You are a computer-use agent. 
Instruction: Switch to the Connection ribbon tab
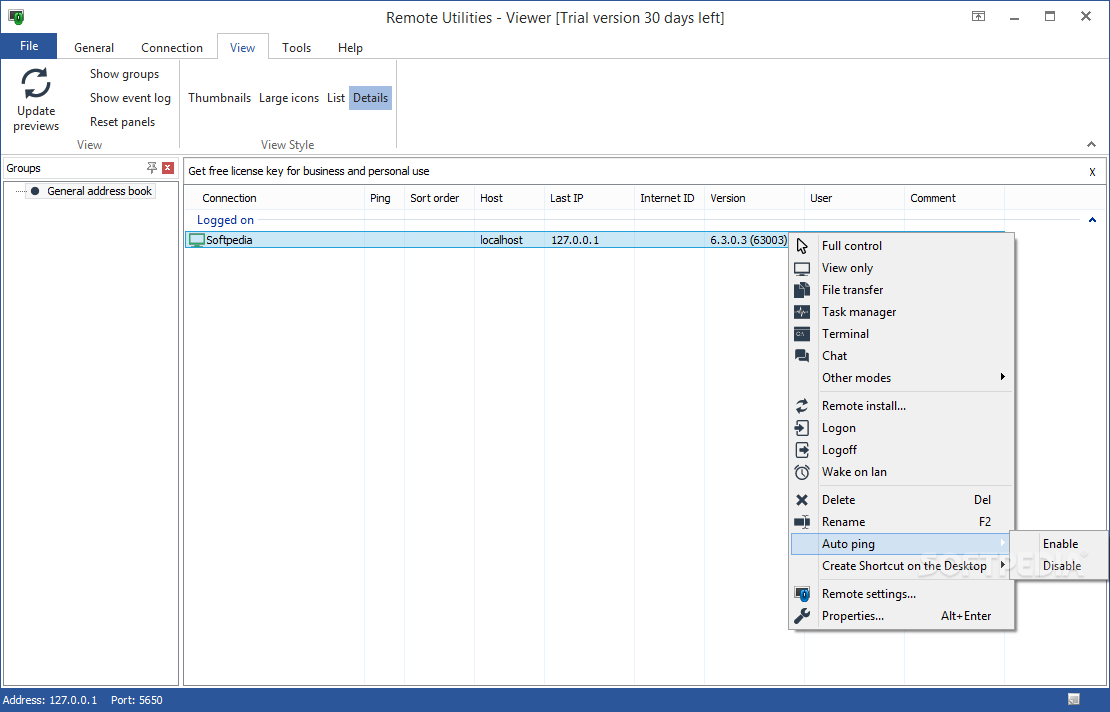pos(171,47)
